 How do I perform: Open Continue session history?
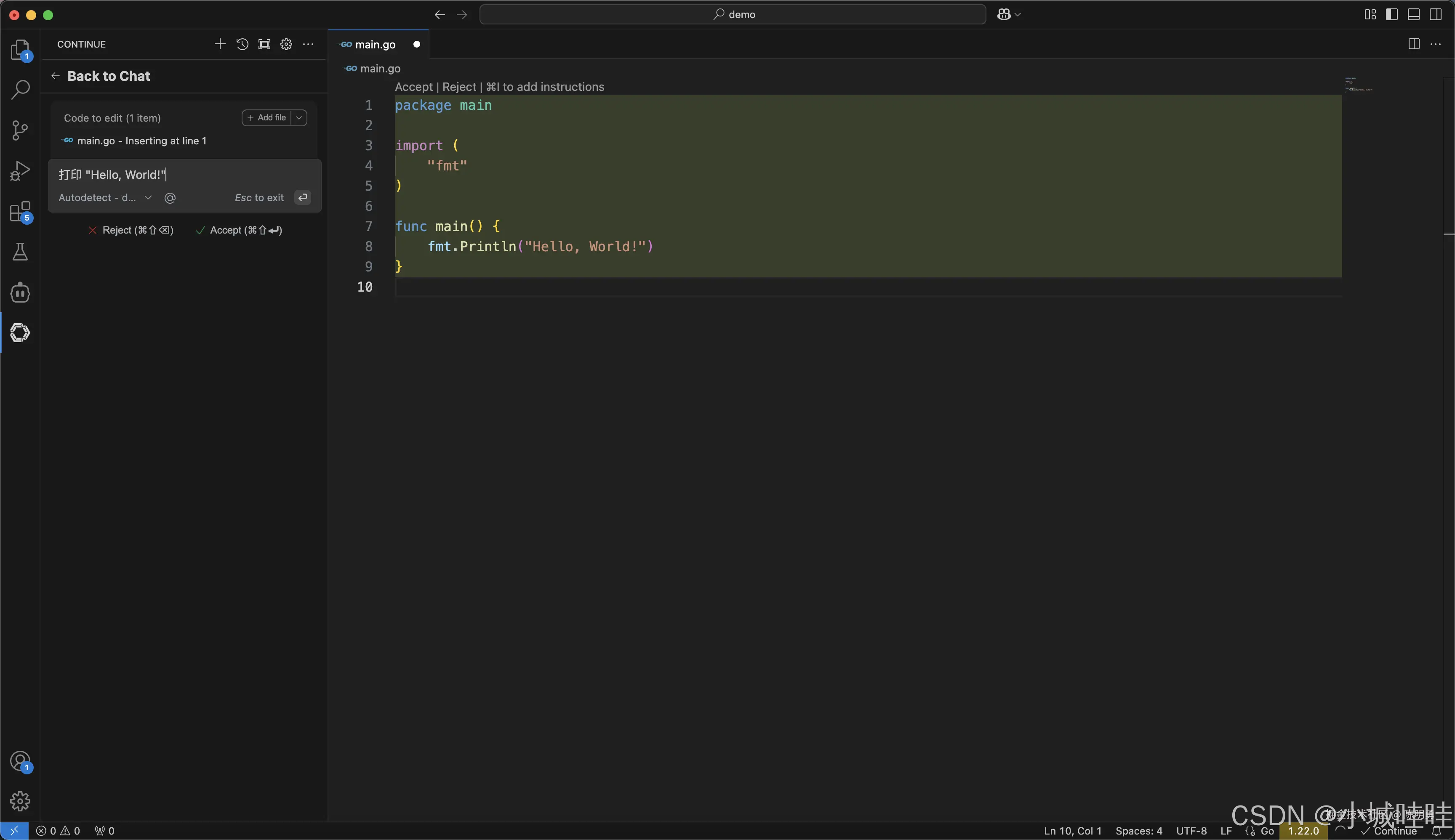coord(242,45)
